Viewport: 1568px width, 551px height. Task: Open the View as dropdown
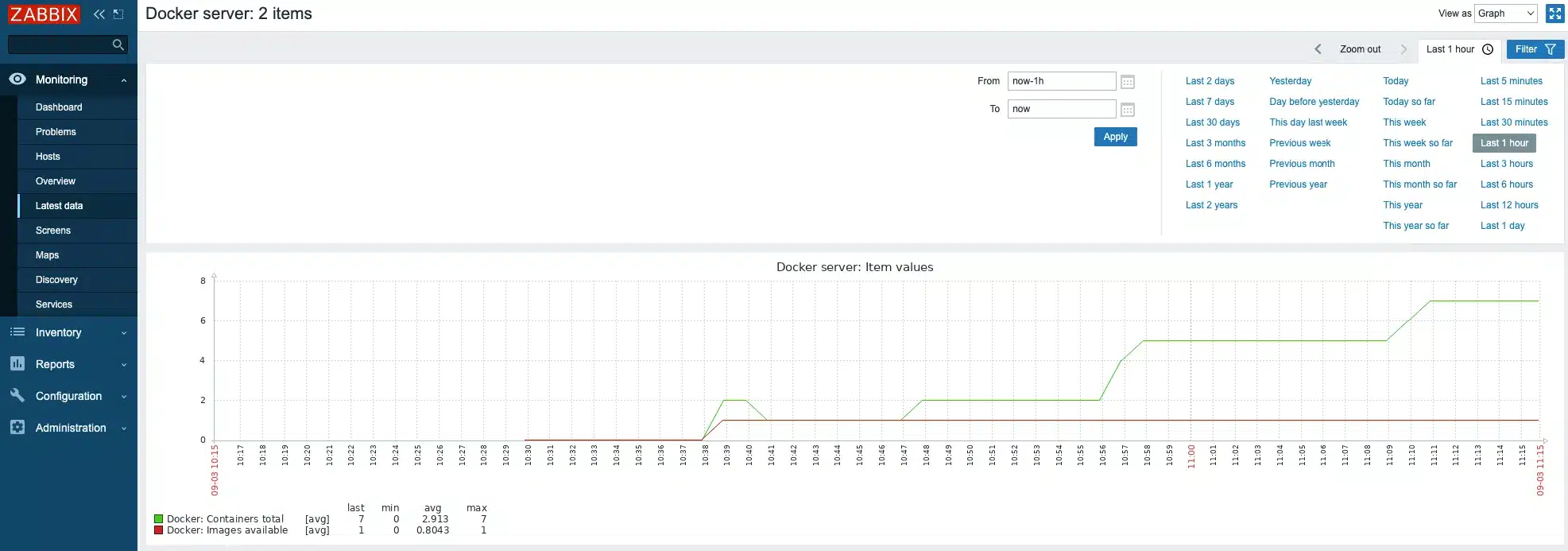click(x=1506, y=14)
